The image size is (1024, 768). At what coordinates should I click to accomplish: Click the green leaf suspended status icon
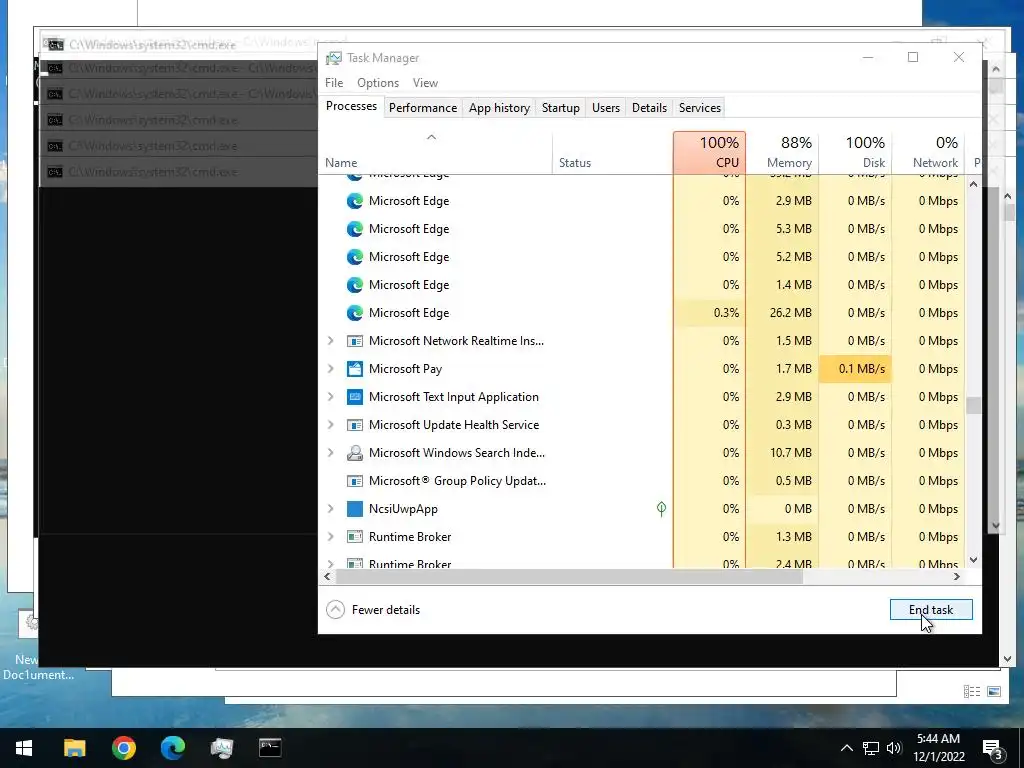[661, 509]
